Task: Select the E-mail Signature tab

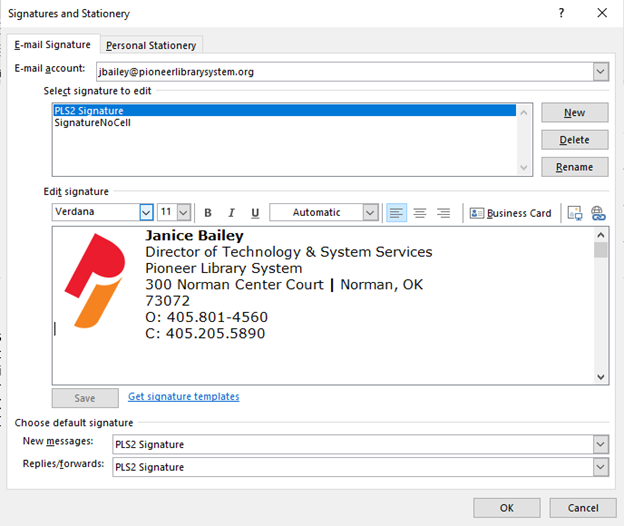Action: click(52, 45)
